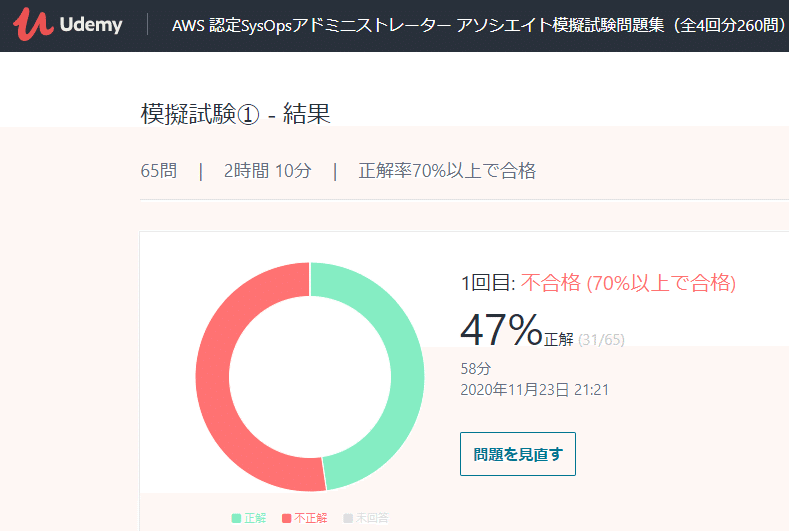
Task: Select the 65問 question count text
Action: tap(159, 171)
